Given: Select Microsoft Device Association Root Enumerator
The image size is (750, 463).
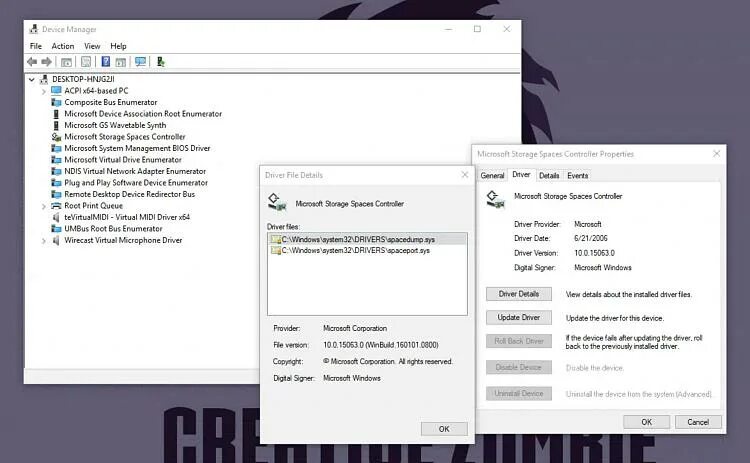Looking at the screenshot, I should click(x=143, y=114).
